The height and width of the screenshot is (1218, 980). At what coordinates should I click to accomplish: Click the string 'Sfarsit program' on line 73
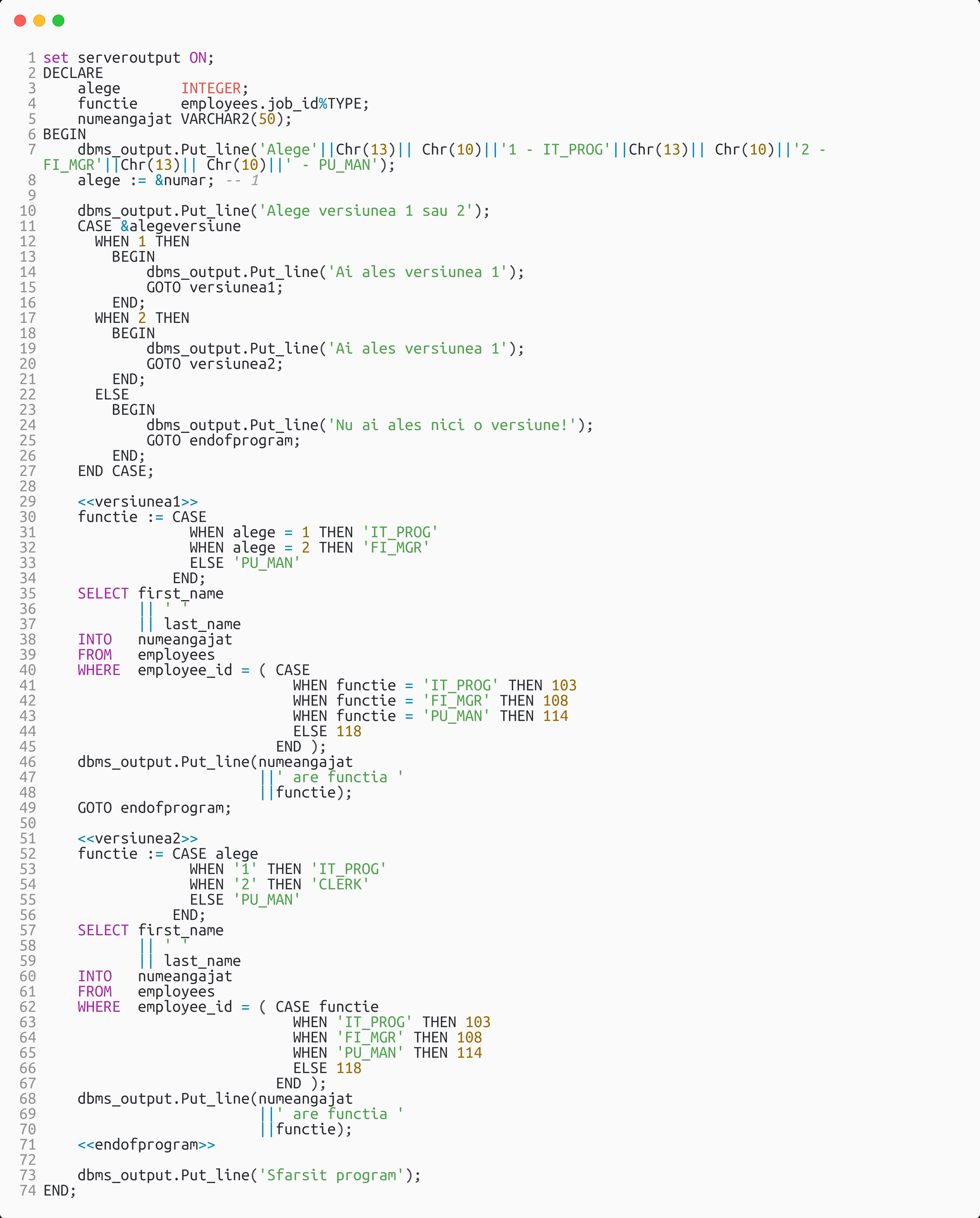332,1175
